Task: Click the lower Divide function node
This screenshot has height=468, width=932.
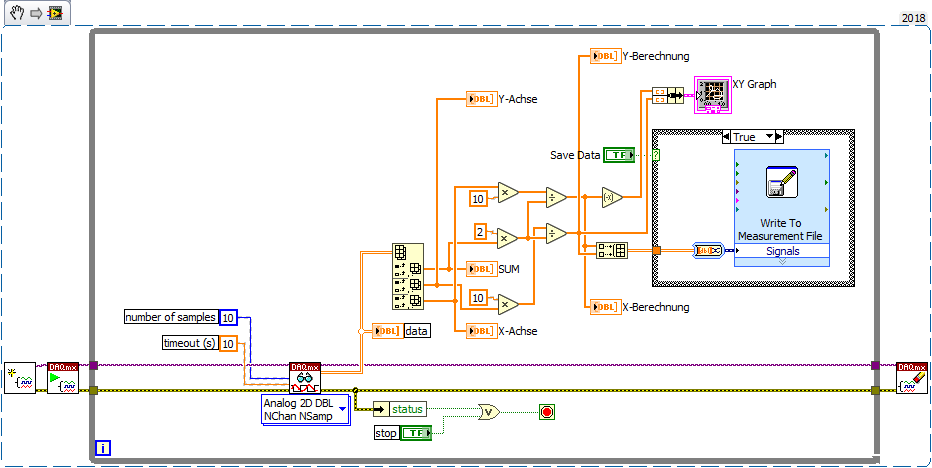Action: pos(556,233)
